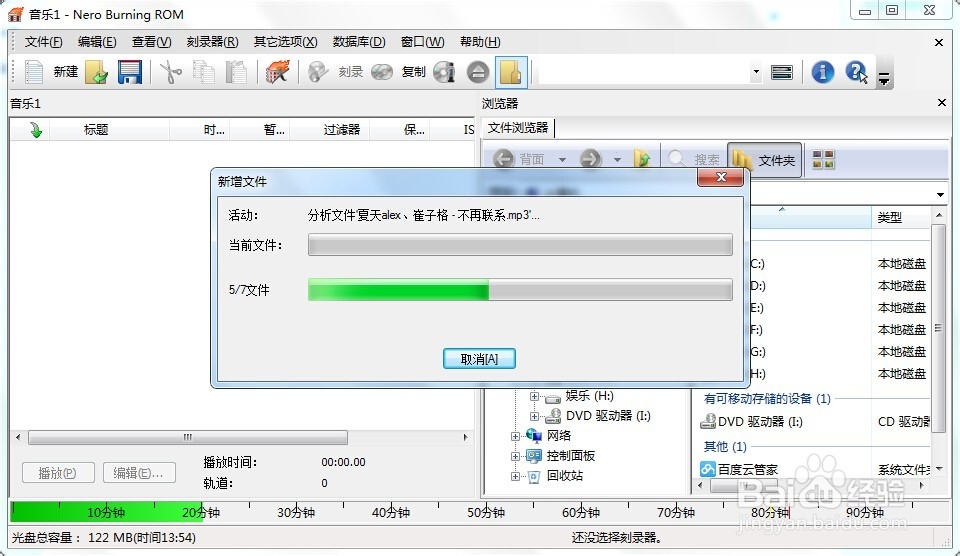
Task: Select DVD 驱动器 (I:) in file list
Action: click(x=751, y=421)
